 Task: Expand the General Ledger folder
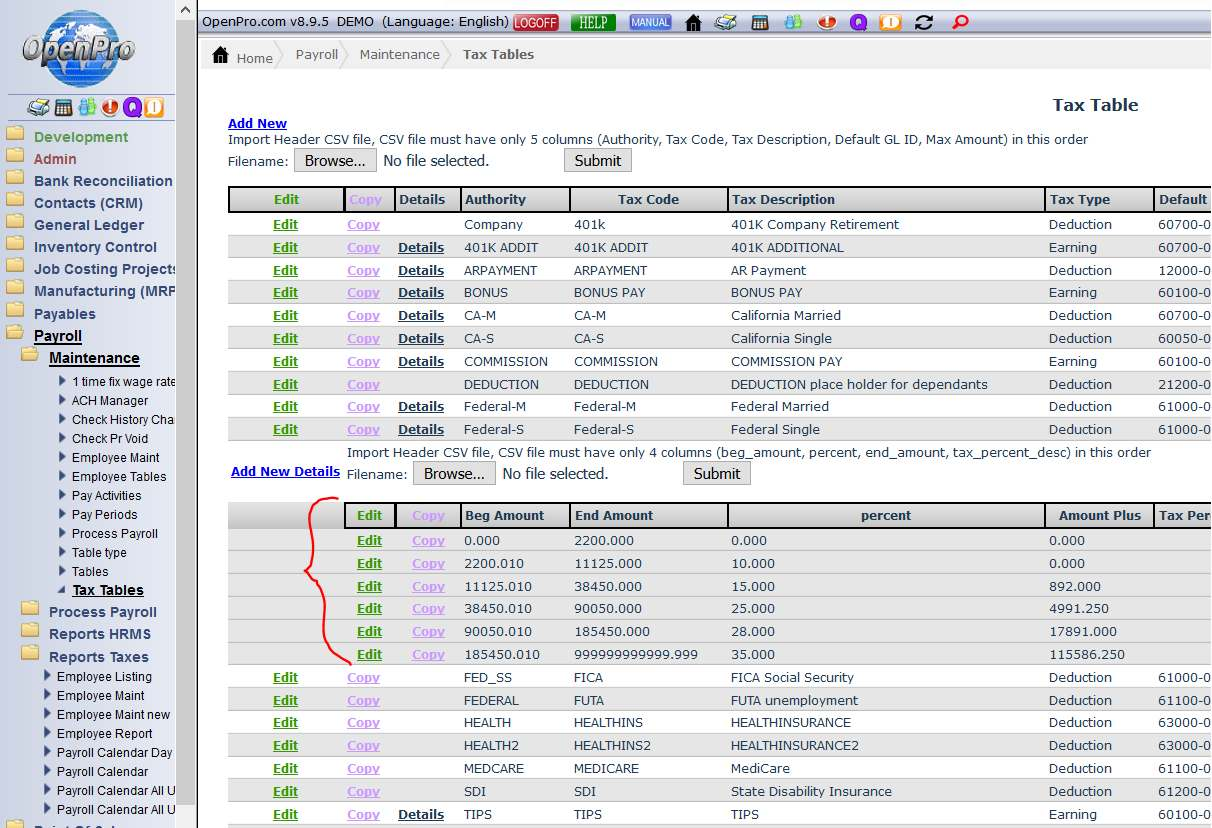89,225
